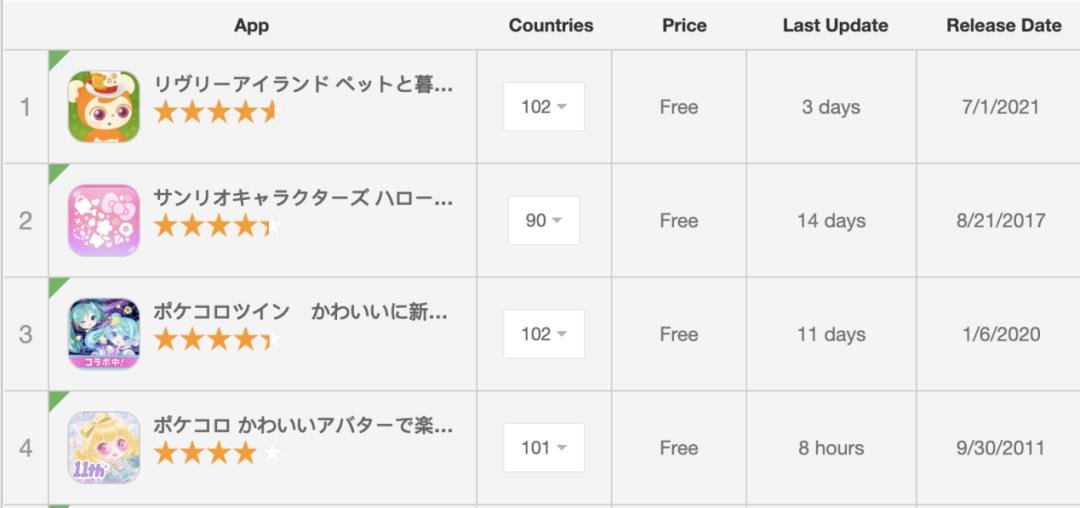Open the ポケコロツイン app title link
Screen dimensions: 1080x508
point(303,312)
